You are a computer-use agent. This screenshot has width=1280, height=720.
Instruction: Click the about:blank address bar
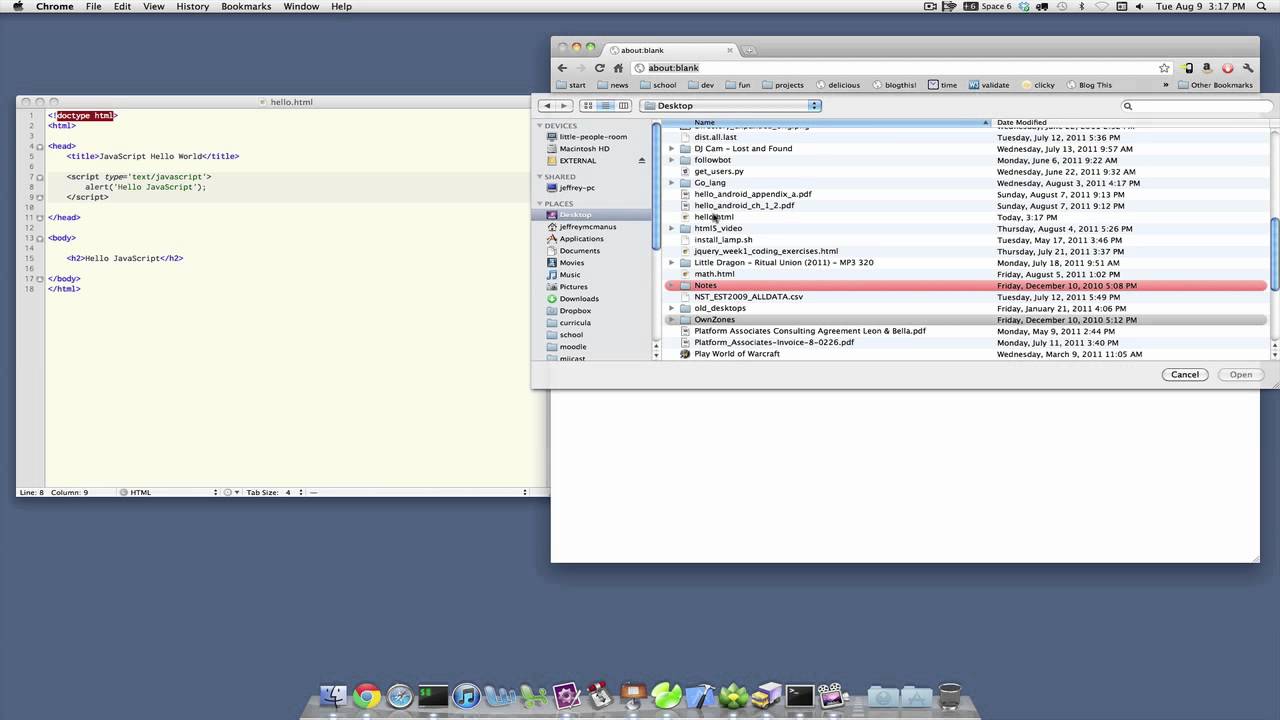pyautogui.click(x=900, y=68)
